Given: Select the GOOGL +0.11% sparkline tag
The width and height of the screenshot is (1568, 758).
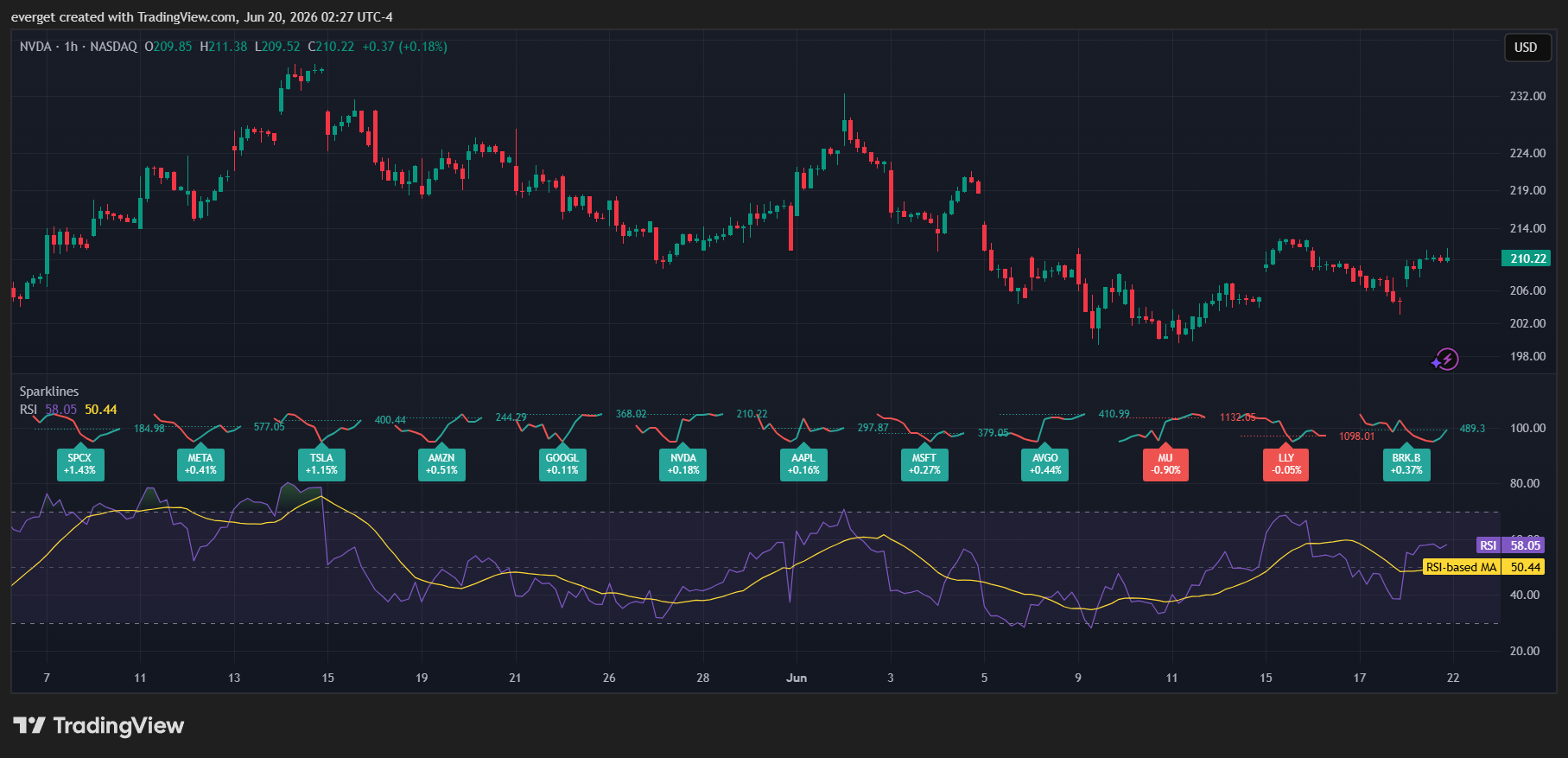Looking at the screenshot, I should 562,464.
